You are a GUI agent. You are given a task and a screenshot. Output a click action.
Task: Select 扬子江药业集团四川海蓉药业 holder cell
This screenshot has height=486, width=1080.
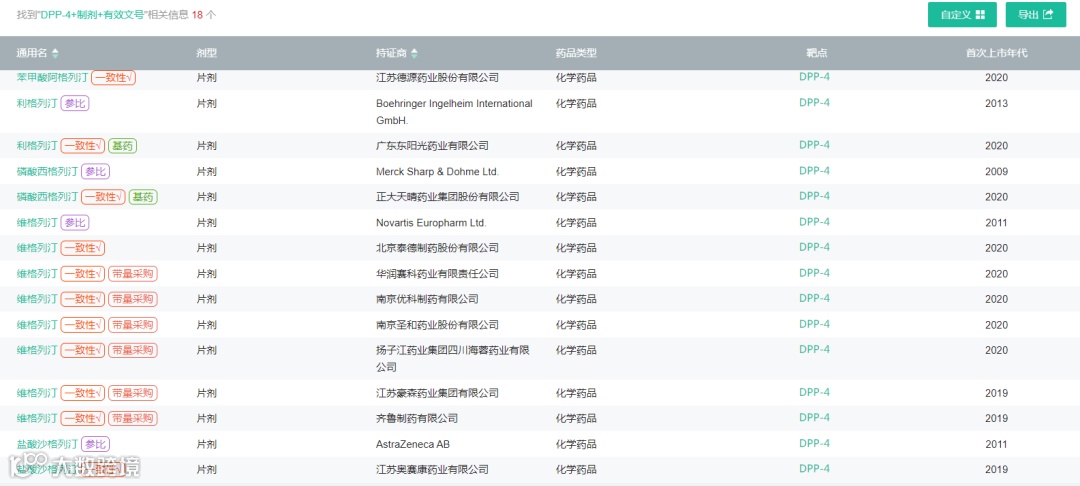tap(453, 359)
